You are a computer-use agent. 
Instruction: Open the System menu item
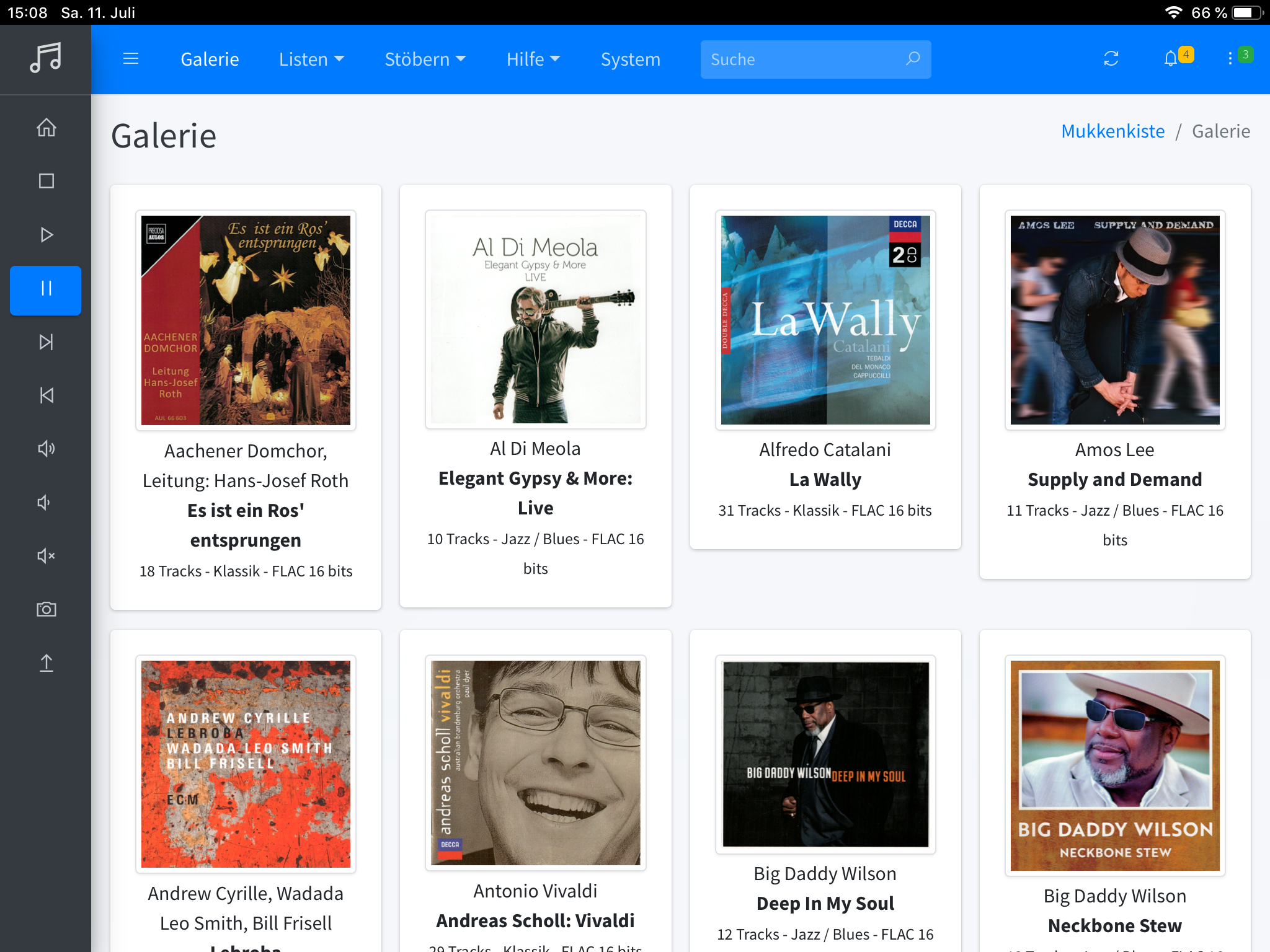pyautogui.click(x=630, y=59)
